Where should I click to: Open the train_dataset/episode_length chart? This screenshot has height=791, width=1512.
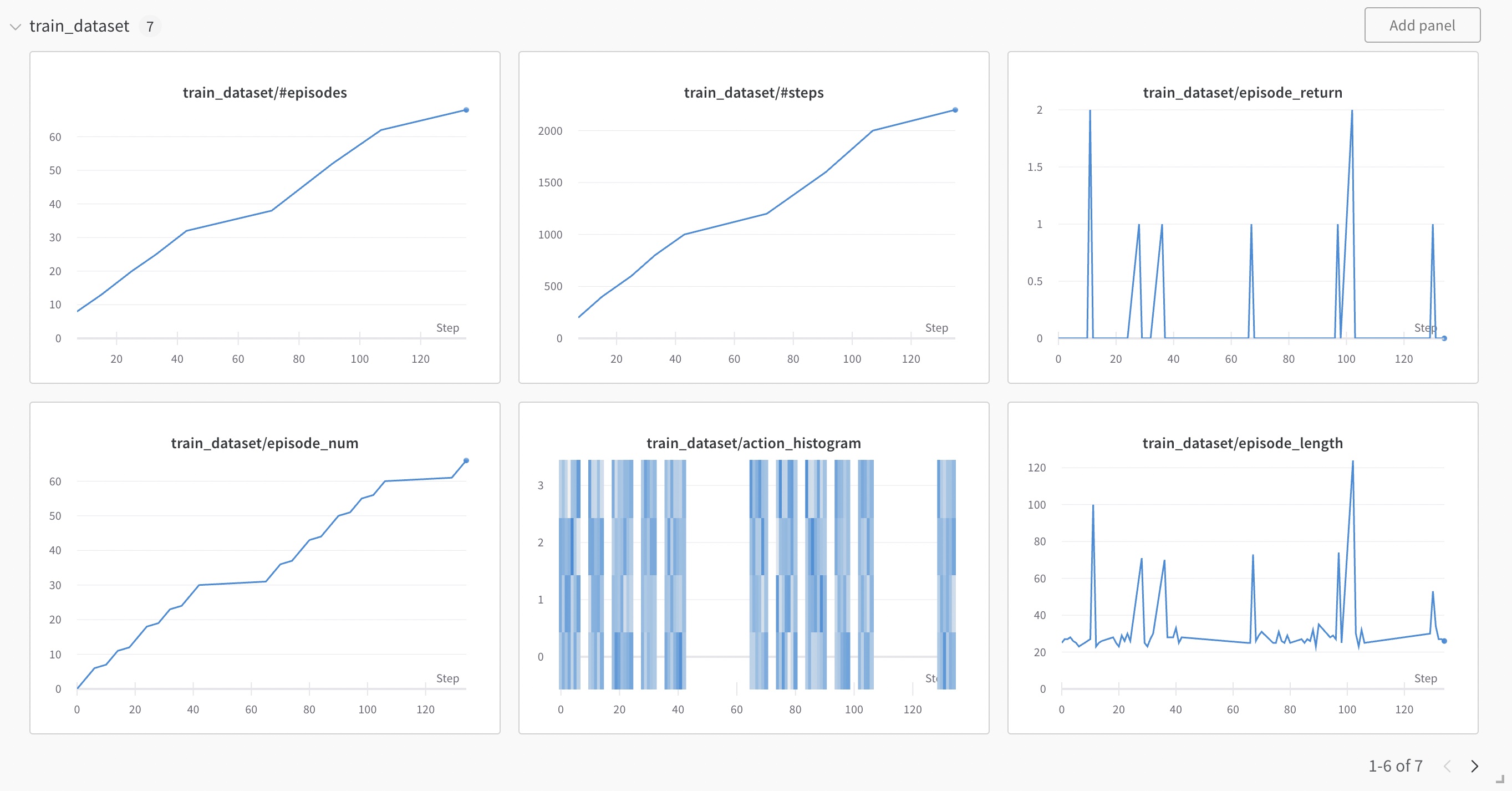click(1243, 568)
